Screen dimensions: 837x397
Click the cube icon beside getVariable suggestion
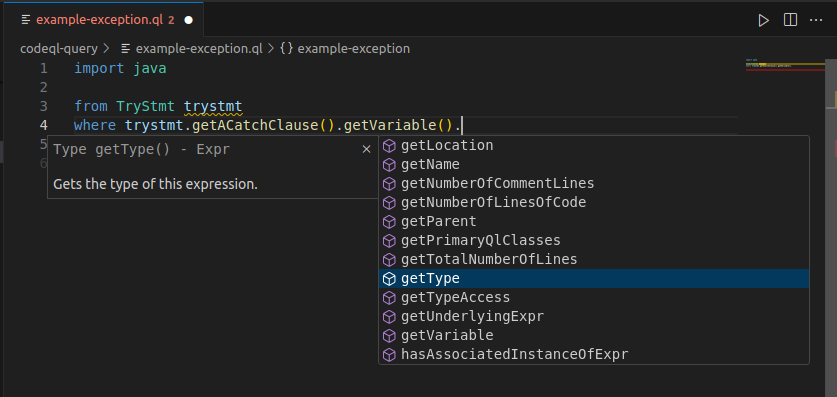pyautogui.click(x=390, y=335)
